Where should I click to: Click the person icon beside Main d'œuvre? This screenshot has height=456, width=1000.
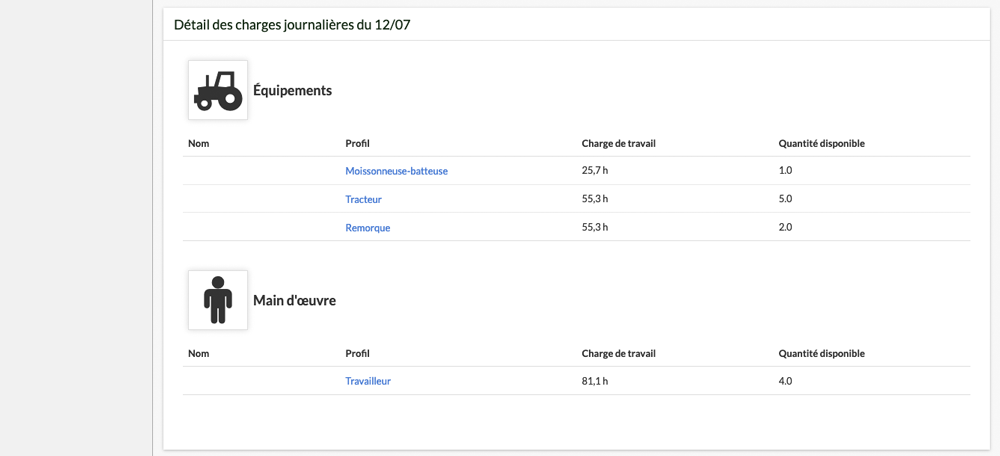pyautogui.click(x=217, y=300)
